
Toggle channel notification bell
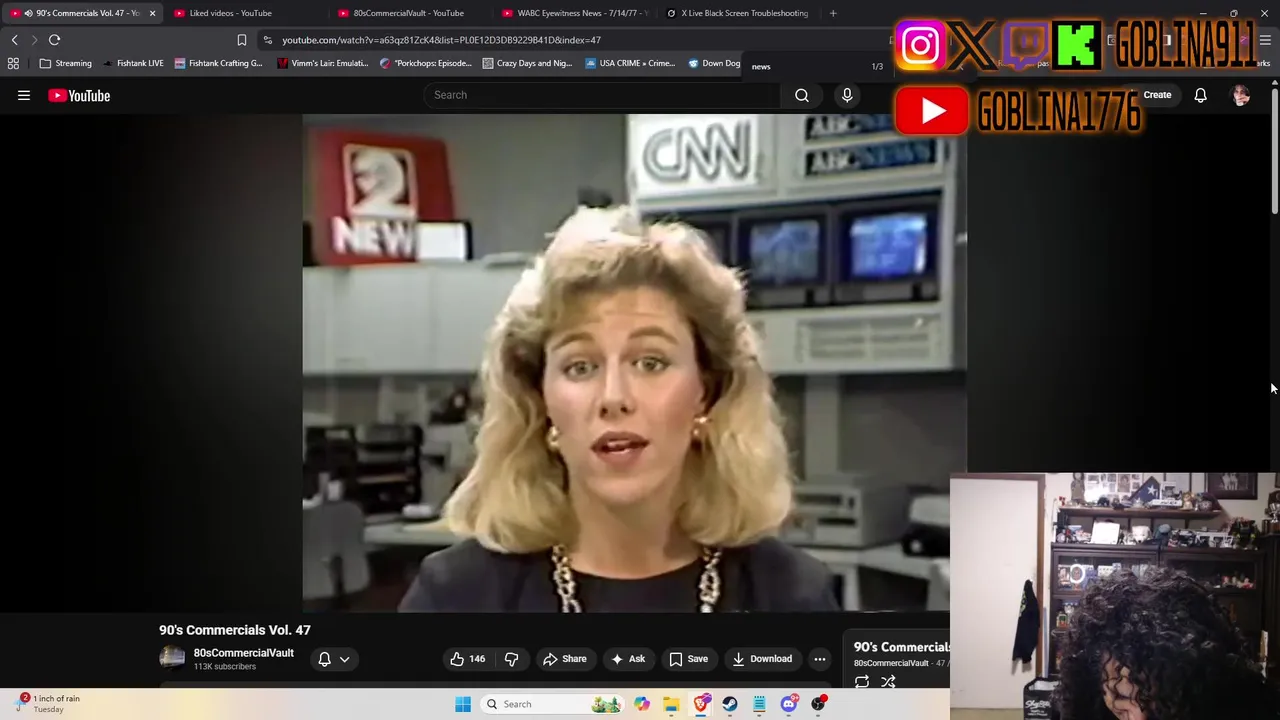[324, 659]
